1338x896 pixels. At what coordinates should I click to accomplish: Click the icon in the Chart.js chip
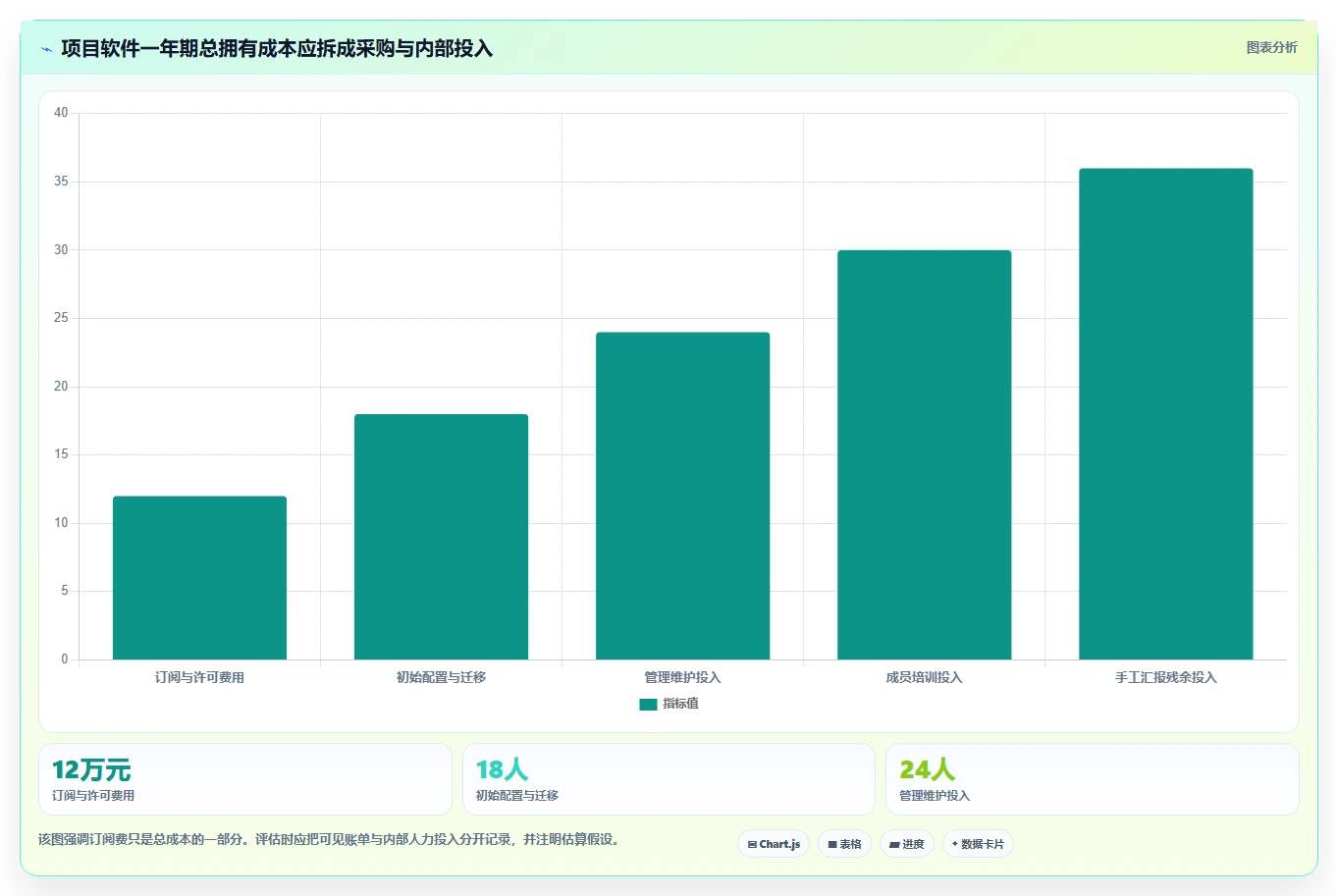click(752, 844)
